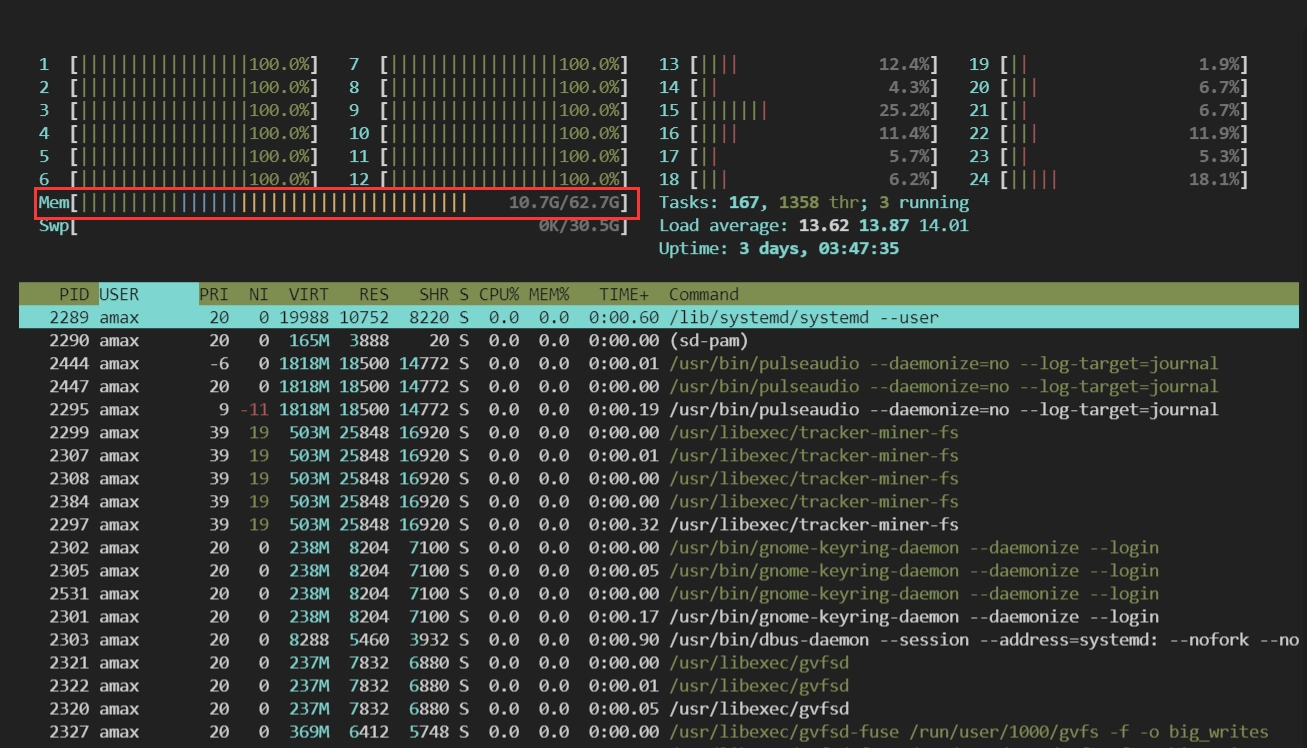Select gnome-keyring-daemon process PID 2301
1307x748 pixels.
click(659, 616)
